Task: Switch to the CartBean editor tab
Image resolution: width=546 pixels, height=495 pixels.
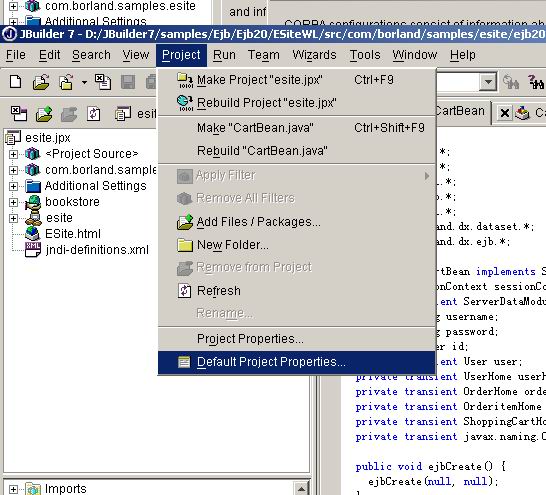Action: tap(460, 111)
